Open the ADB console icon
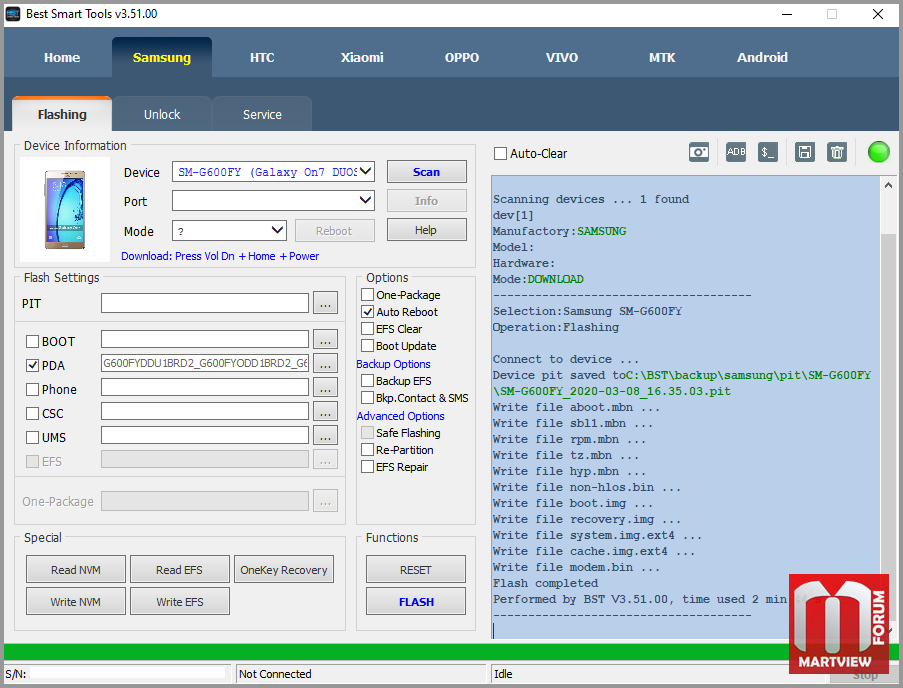Viewport: 903px width, 688px height. click(735, 153)
